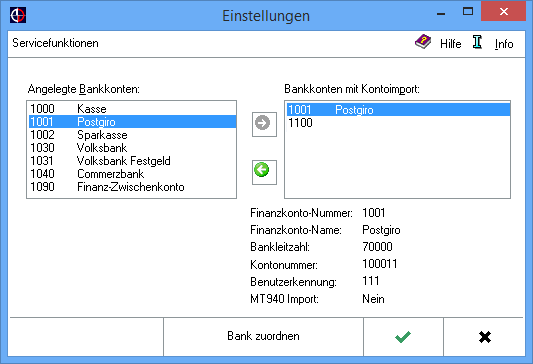Select the 1002 Sparkasse account
Screen dimensions: 533x364
132,135
